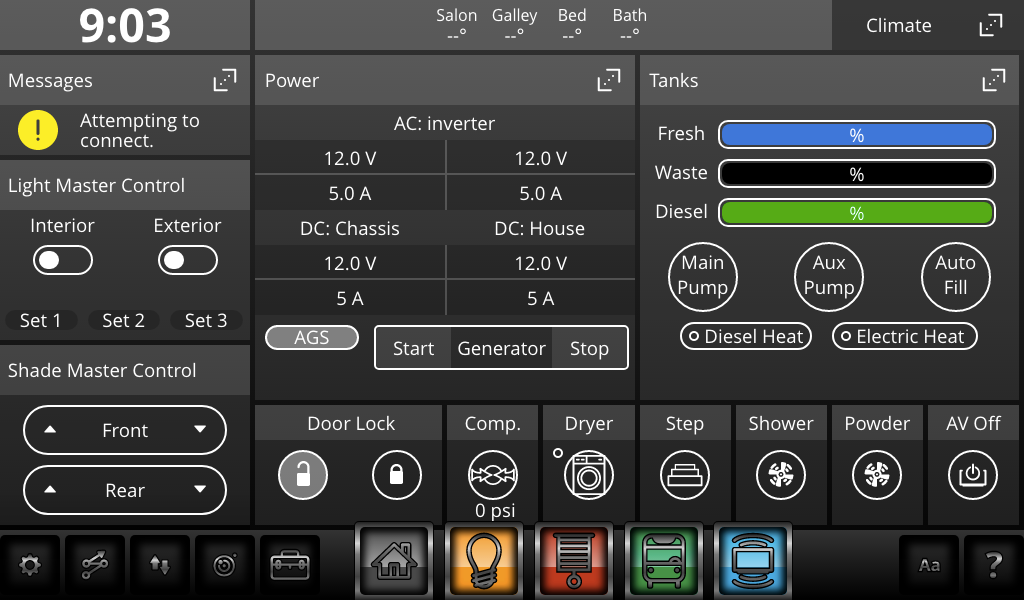This screenshot has height=600, width=1024.
Task: Click the 'DC: Chassis' heading
Action: tap(349, 229)
